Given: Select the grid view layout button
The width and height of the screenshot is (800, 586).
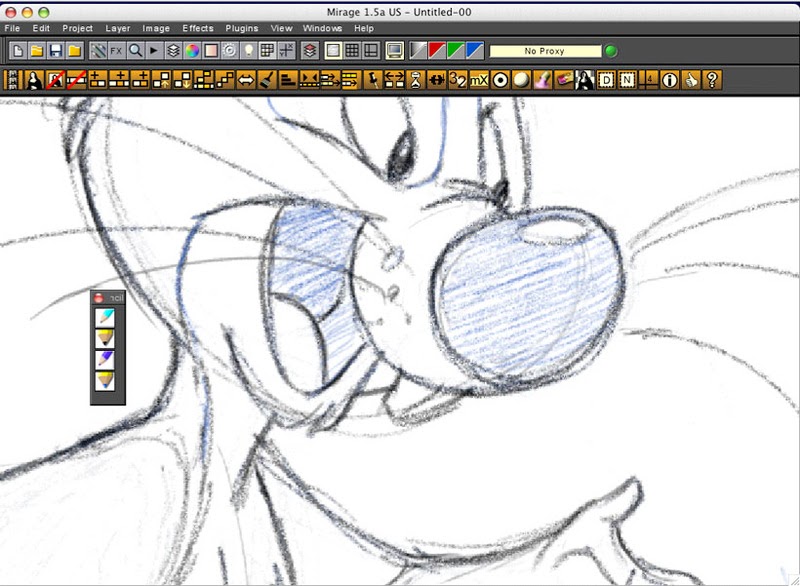Looking at the screenshot, I should point(352,50).
